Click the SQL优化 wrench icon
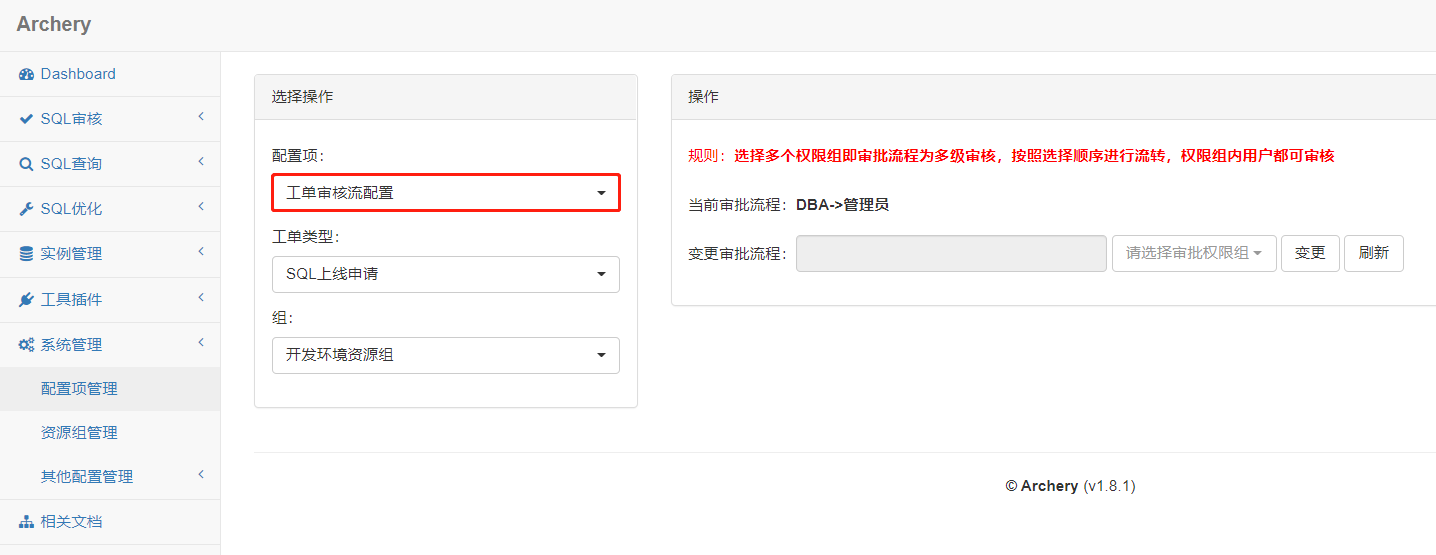 (27, 209)
